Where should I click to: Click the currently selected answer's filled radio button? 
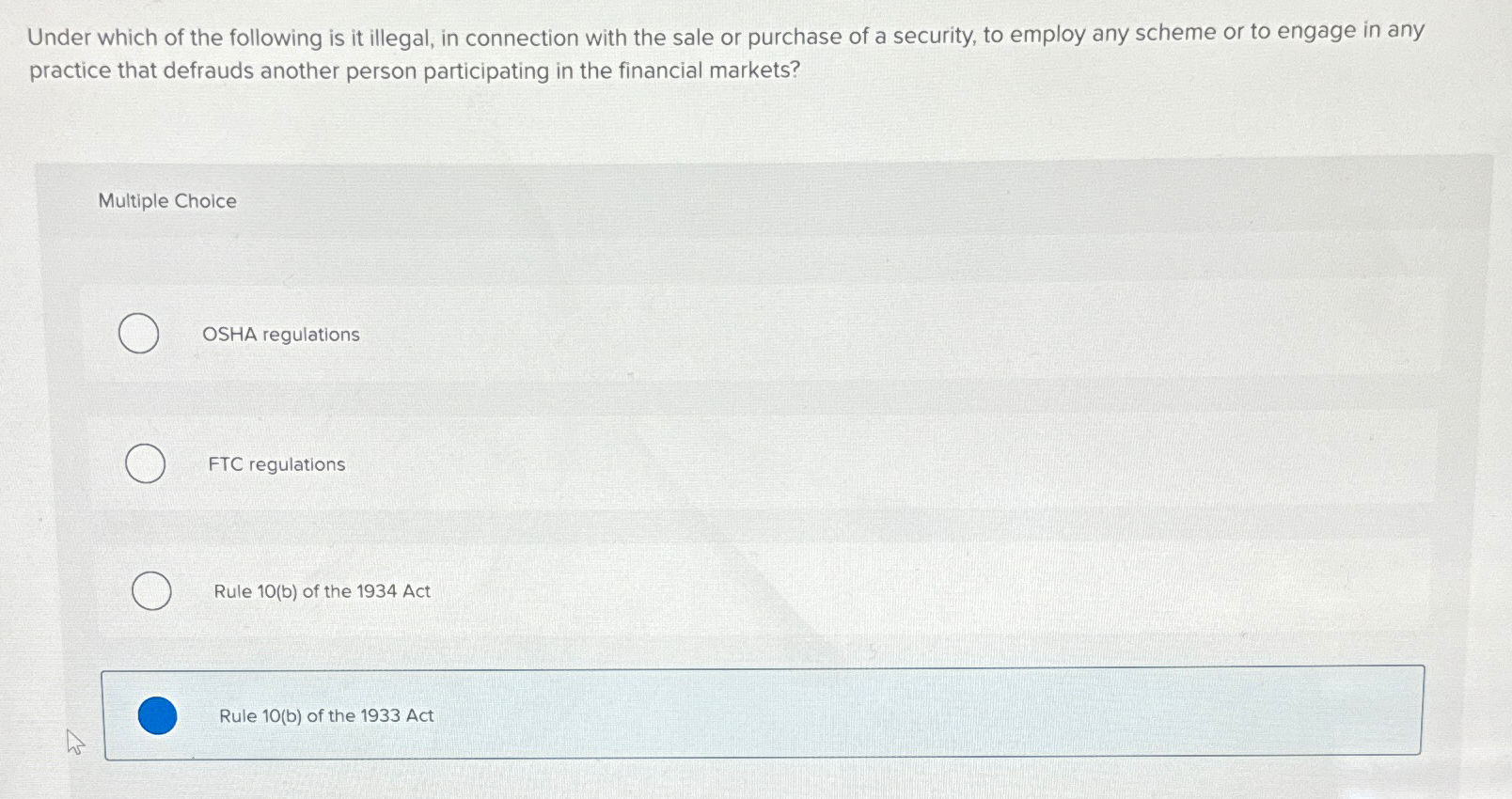click(159, 716)
